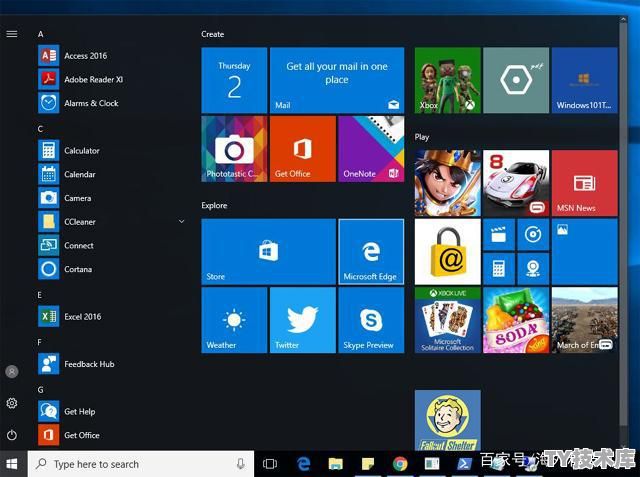Open Settings gear in Start sidebar
Image resolution: width=640 pixels, height=477 pixels.
[12, 403]
